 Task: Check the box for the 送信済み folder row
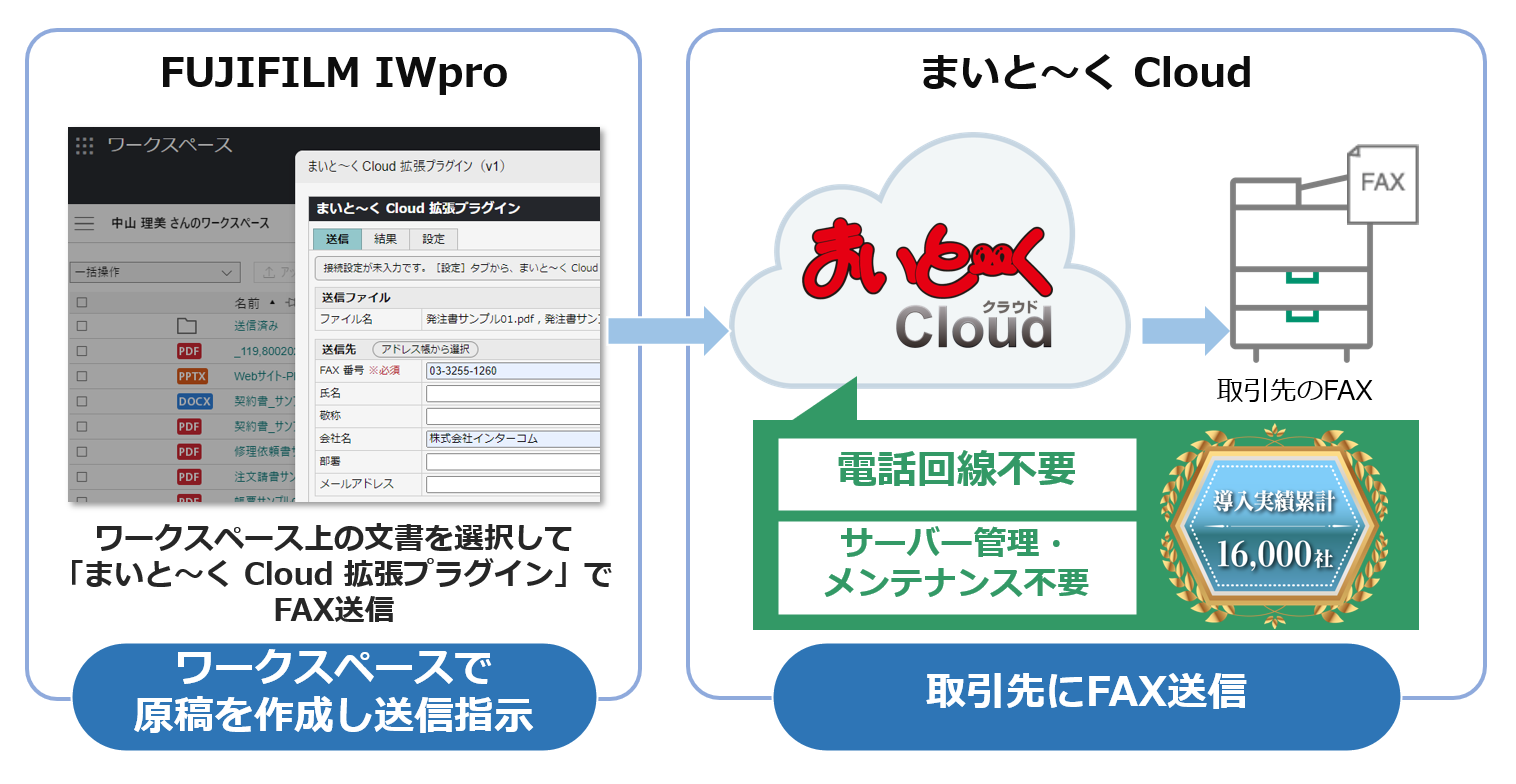click(x=82, y=326)
